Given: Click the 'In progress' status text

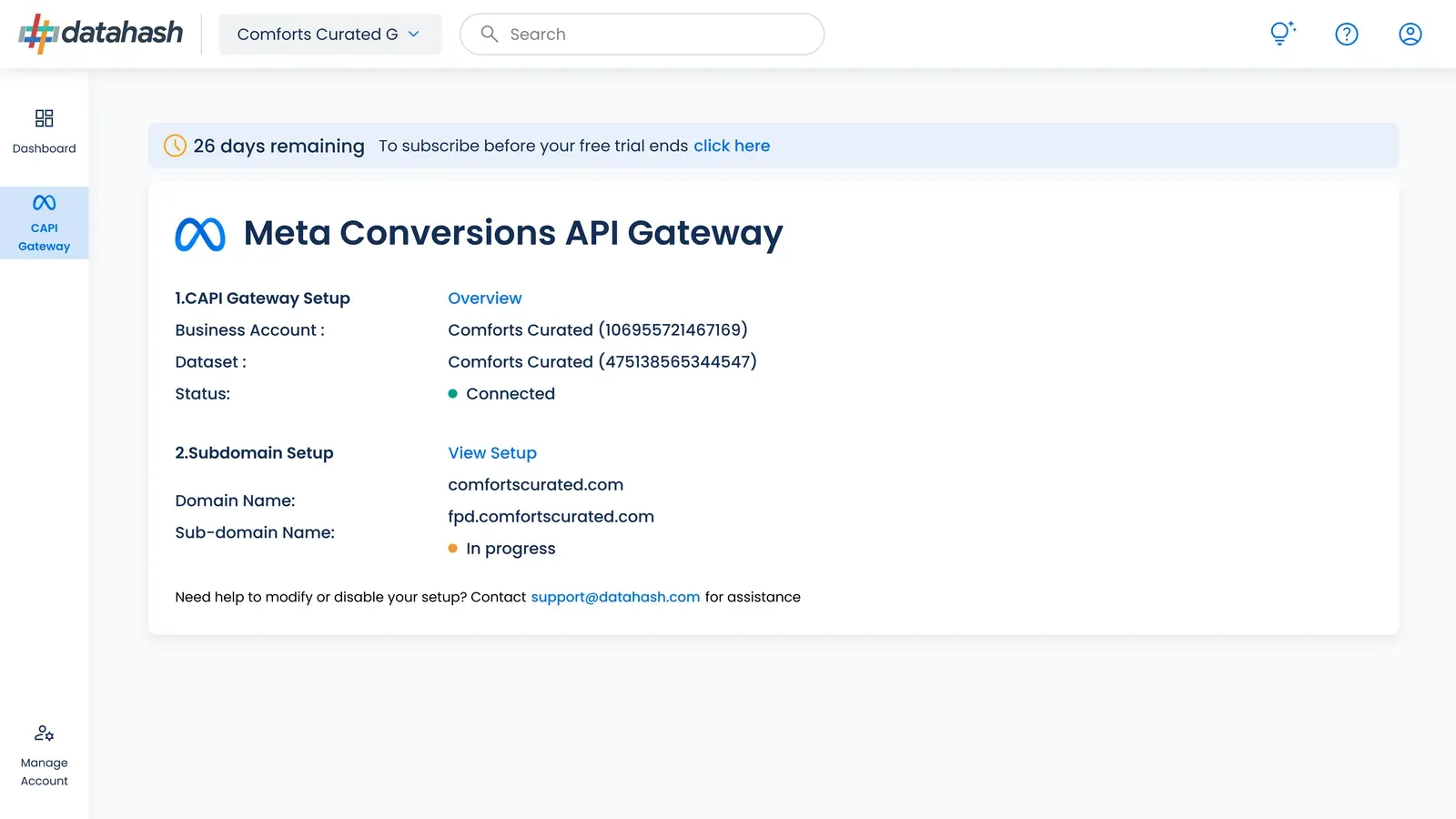Looking at the screenshot, I should point(511,549).
